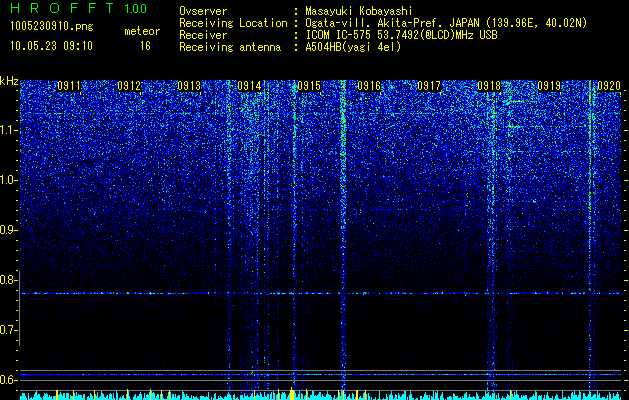
Task: Click the 1.1 kHz axis label
Action: pos(9,130)
